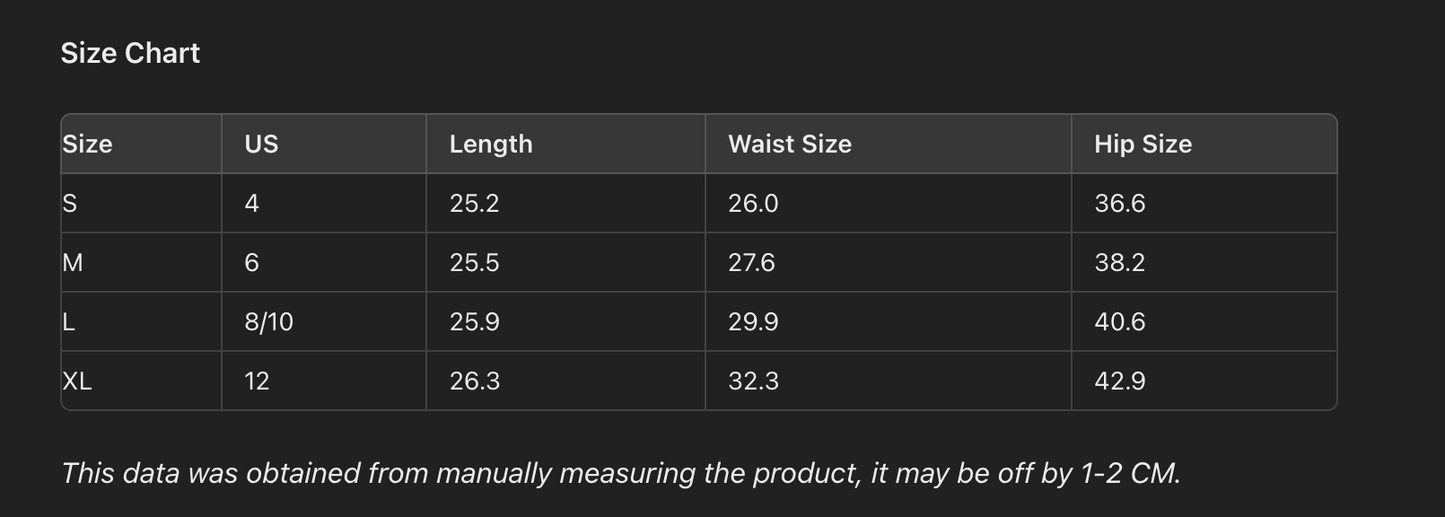Select the US size 12 cell
Image resolution: width=1445 pixels, height=517 pixels.
click(x=257, y=381)
